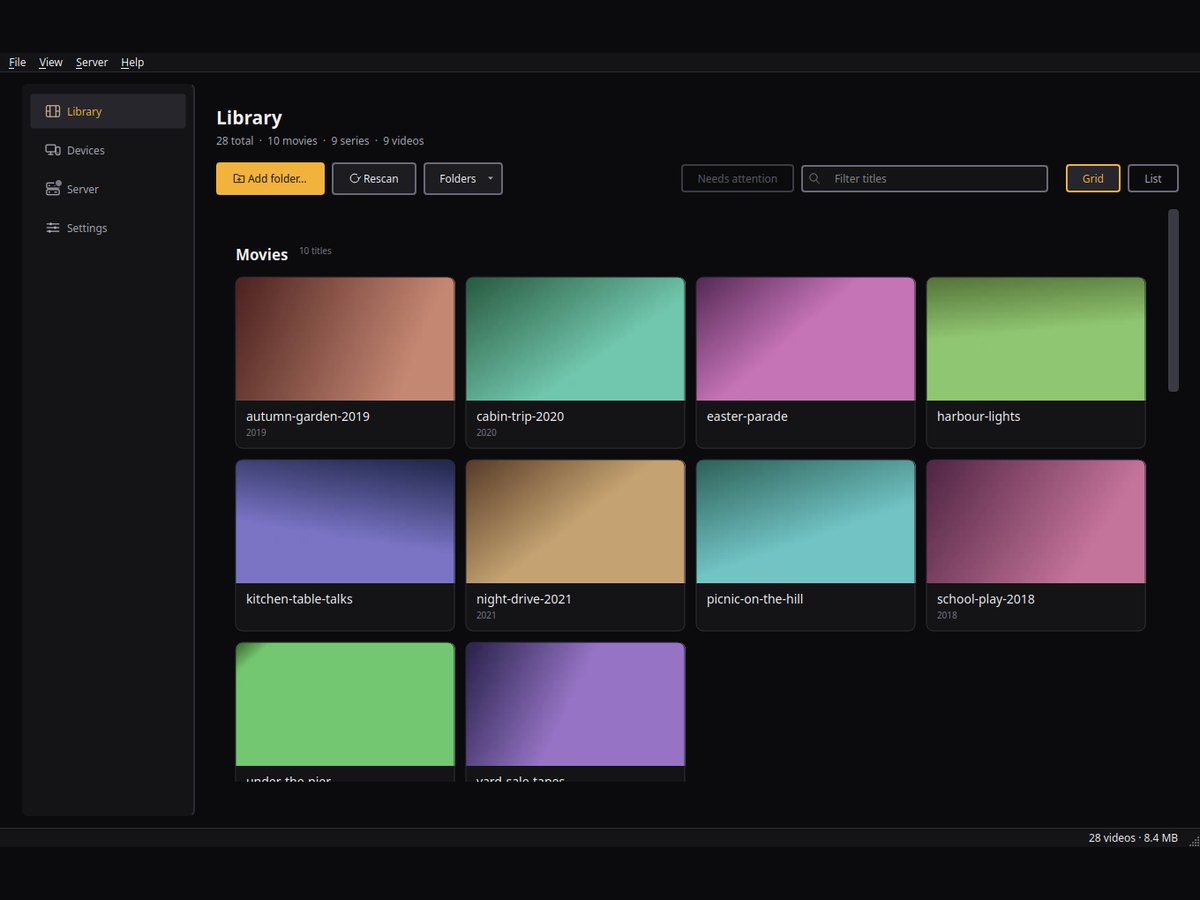Screen dimensions: 1200x900
Task: Click the night-drive-2021 title text
Action: tap(524, 599)
